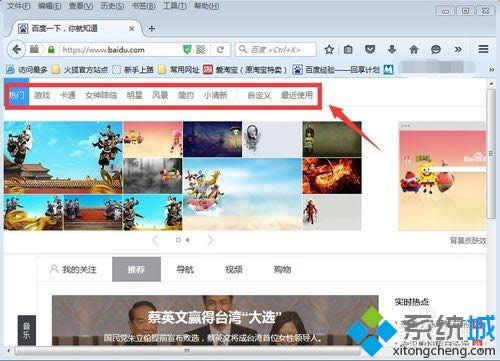This screenshot has height=361, width=500.
Task: Choose the large Forbidden City opera wallpaper
Action: pyautogui.click(x=63, y=157)
